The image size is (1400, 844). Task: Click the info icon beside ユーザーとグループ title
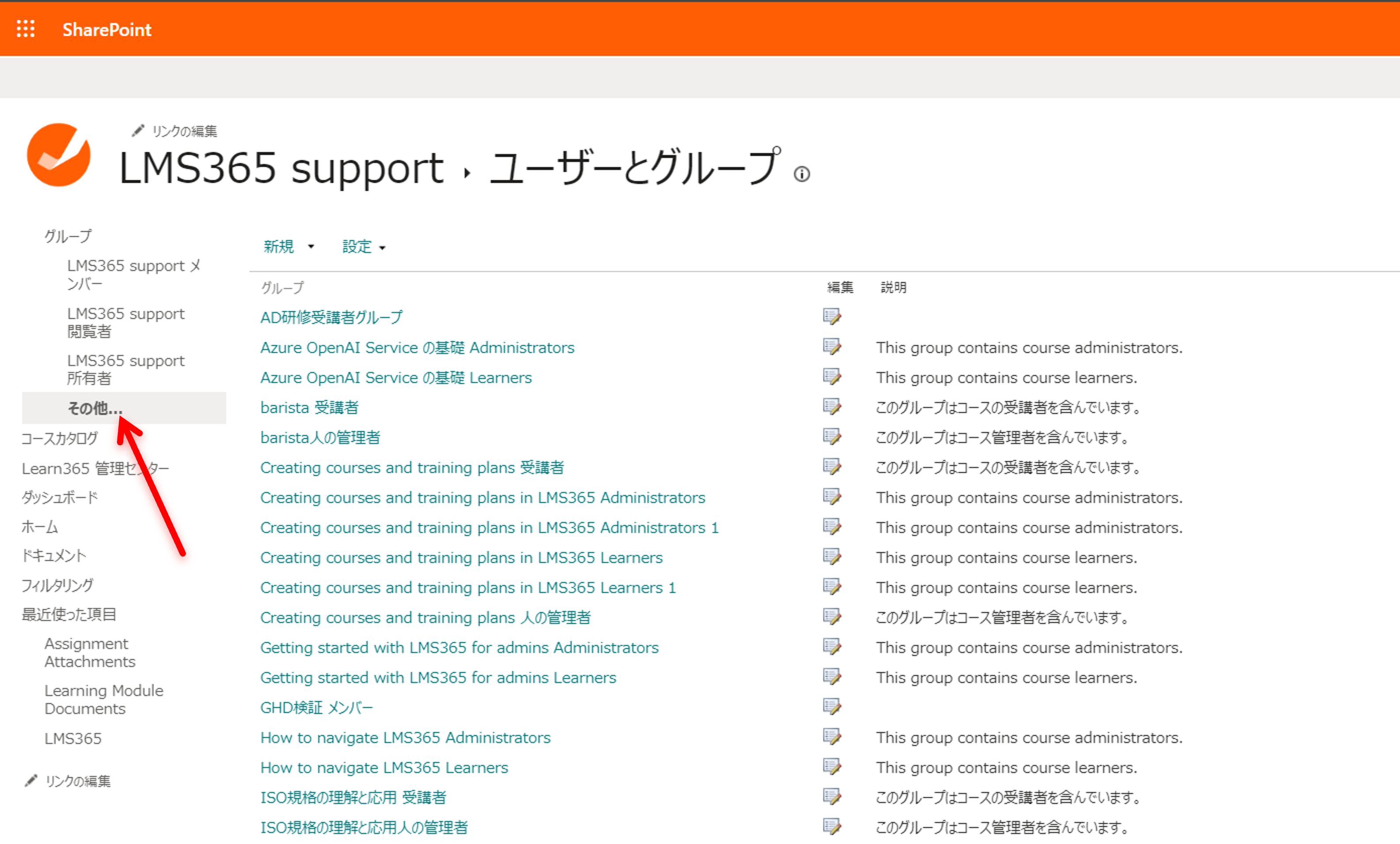point(801,174)
